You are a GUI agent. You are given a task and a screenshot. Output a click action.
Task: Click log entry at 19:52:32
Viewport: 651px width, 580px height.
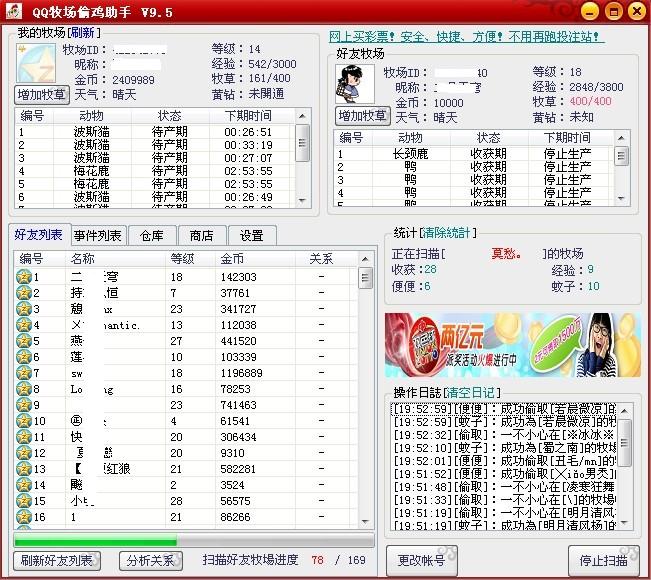coord(504,435)
